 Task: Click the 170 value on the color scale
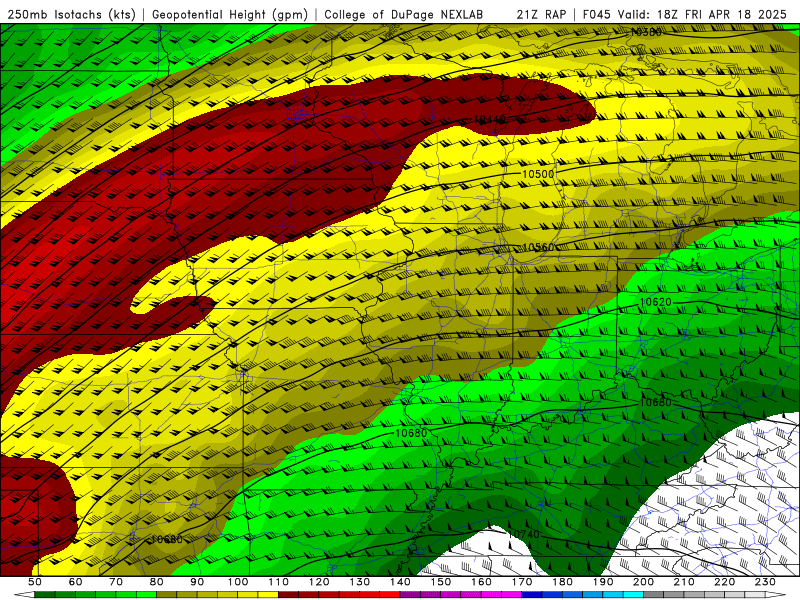pos(522,582)
